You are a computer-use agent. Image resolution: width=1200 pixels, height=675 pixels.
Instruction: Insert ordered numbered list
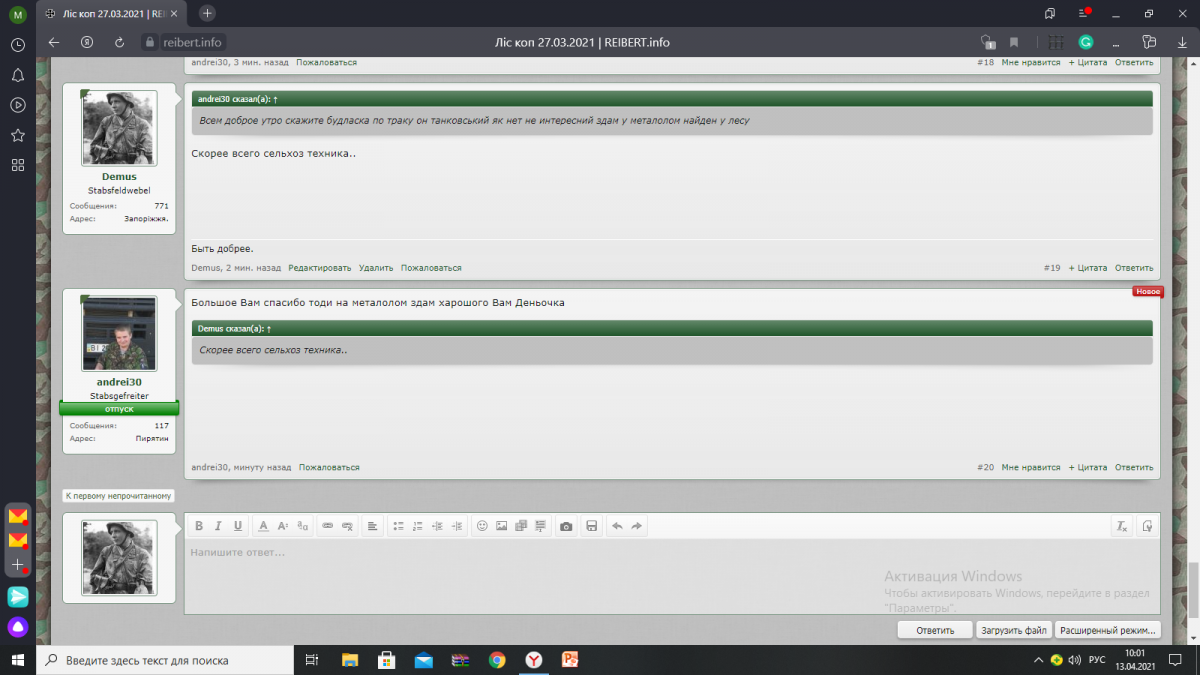[x=418, y=526]
